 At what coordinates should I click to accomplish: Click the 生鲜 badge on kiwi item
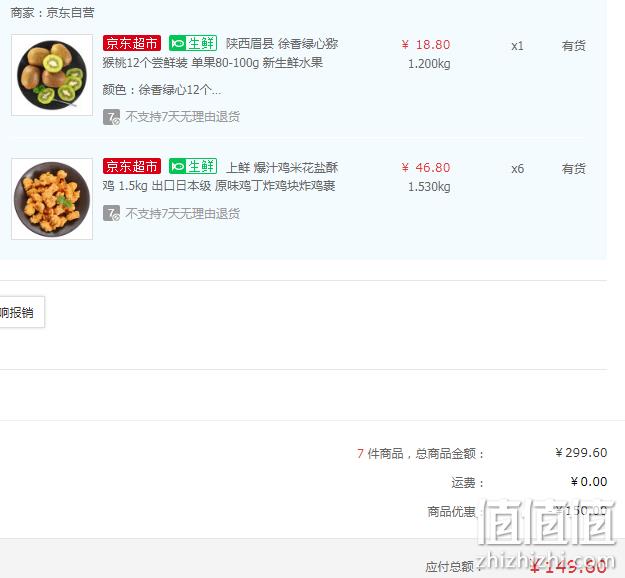[193, 43]
